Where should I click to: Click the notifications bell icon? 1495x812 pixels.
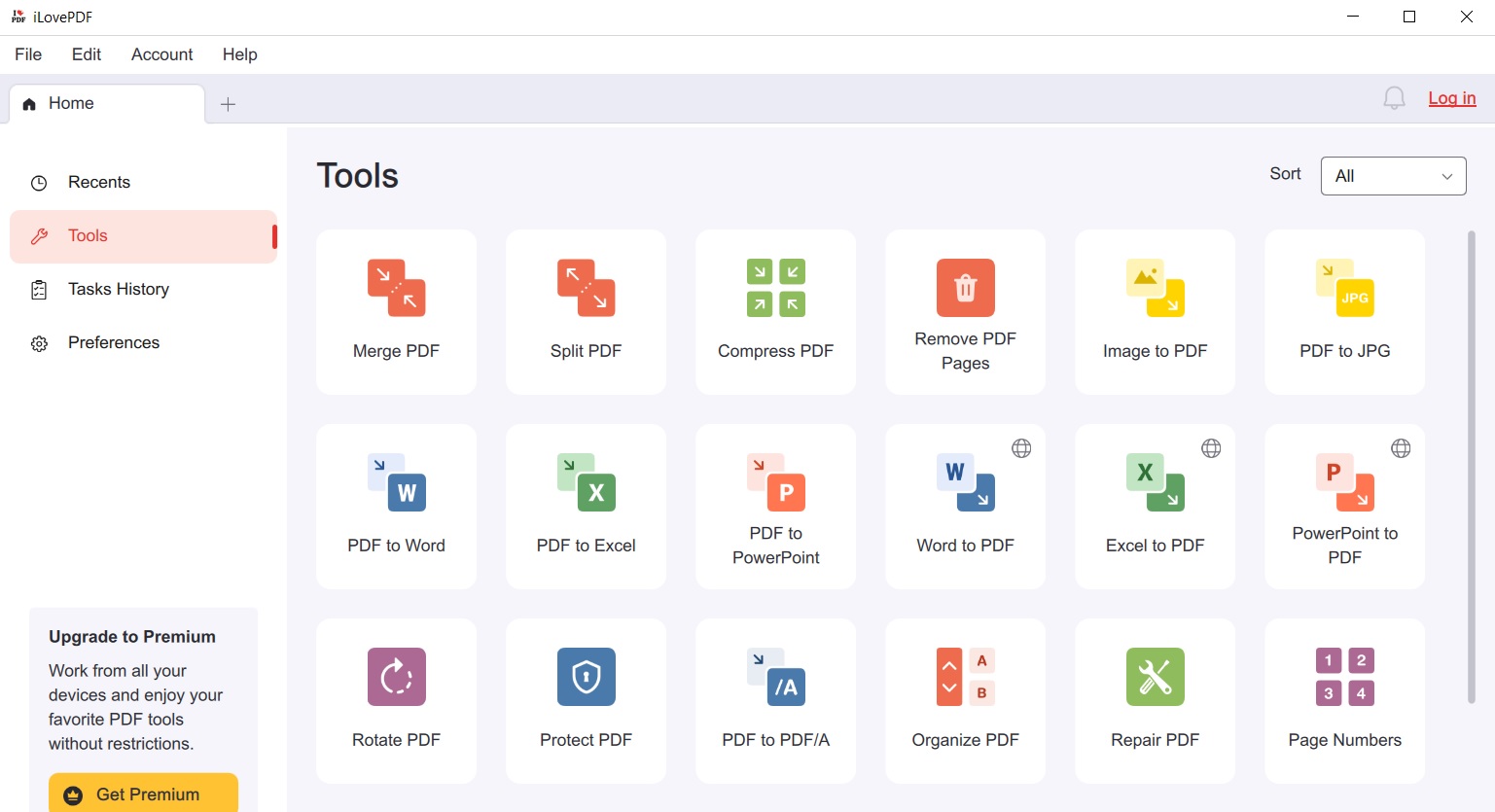(x=1394, y=98)
